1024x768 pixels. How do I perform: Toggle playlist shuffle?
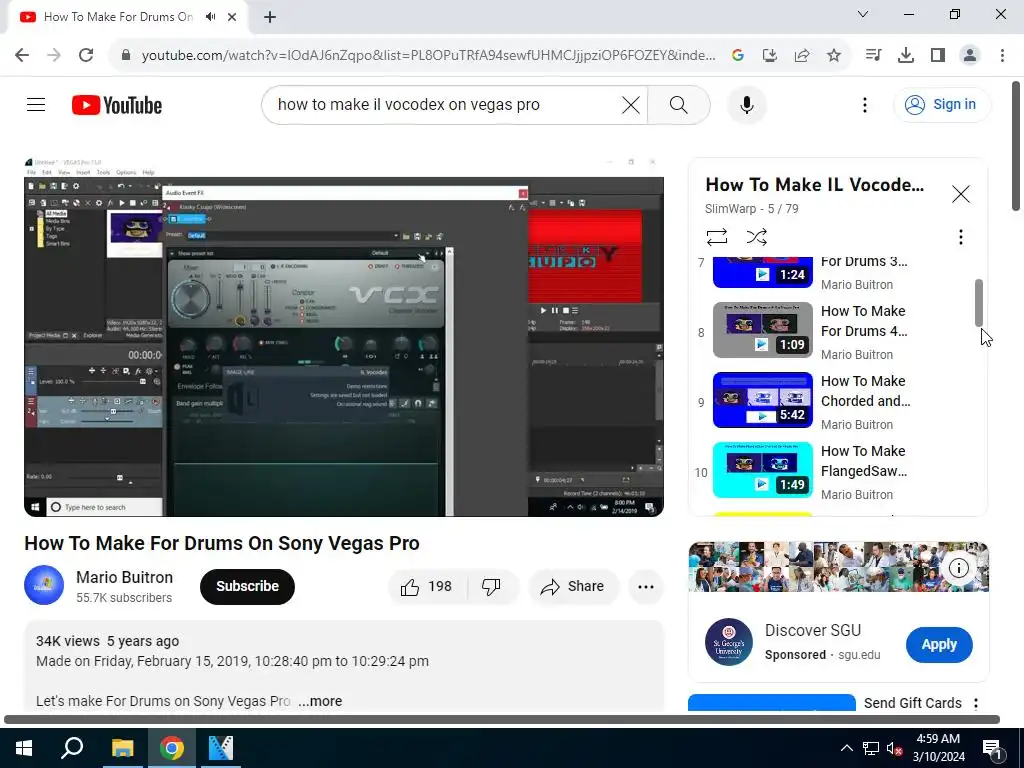[756, 236]
